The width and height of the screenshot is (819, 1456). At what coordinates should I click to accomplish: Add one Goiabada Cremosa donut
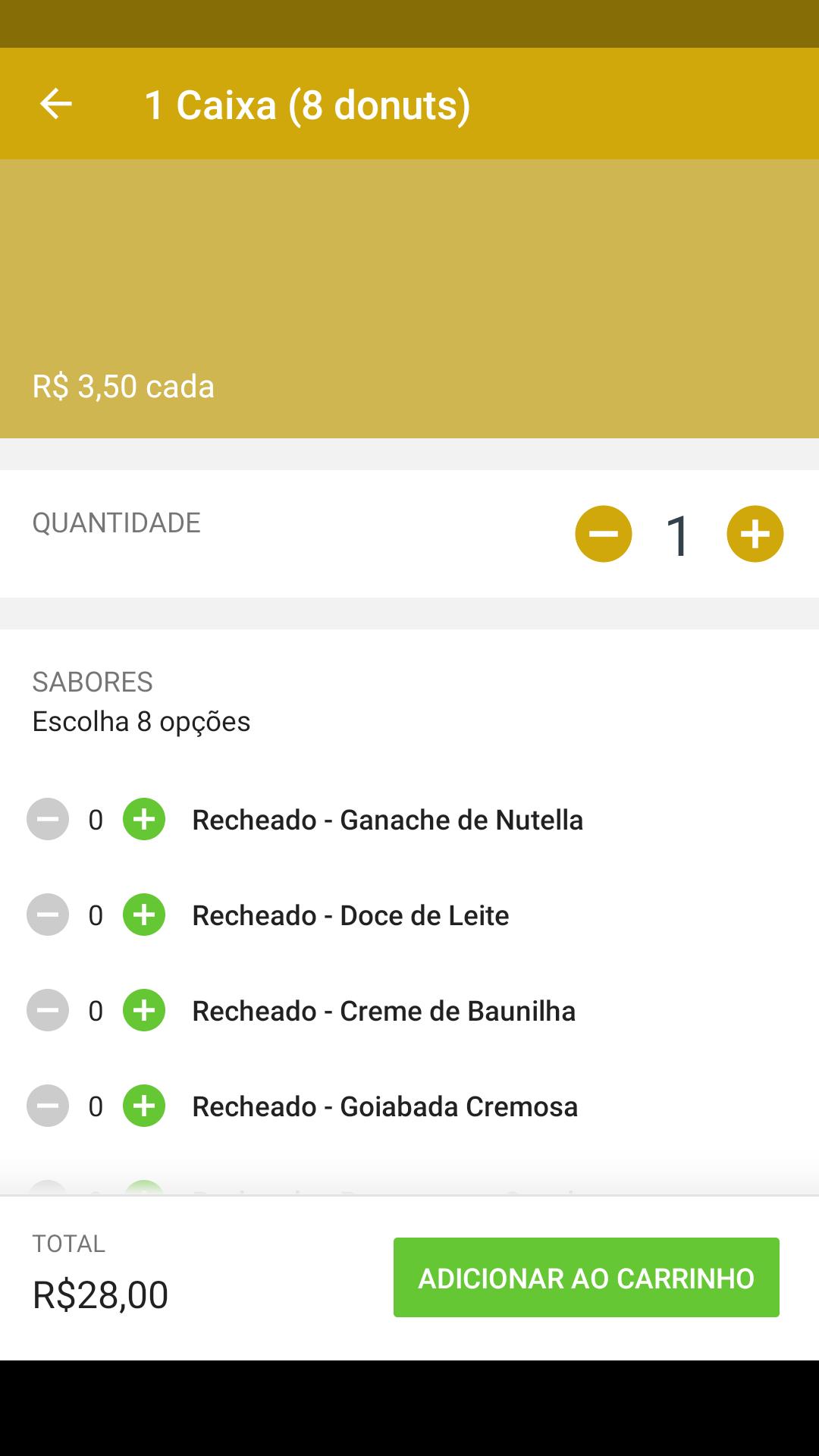[144, 1106]
